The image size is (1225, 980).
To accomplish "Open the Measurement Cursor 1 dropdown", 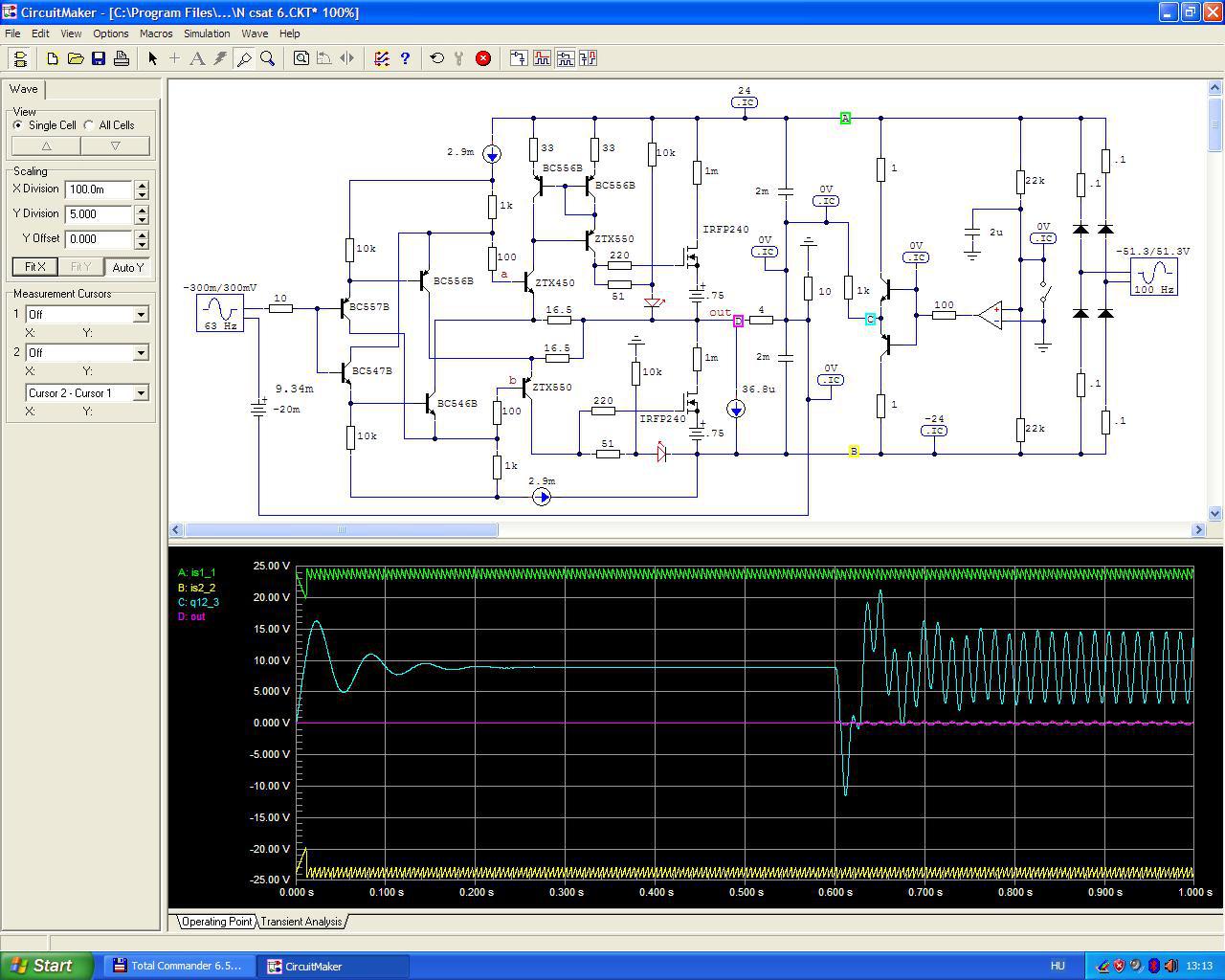I will 141,315.
